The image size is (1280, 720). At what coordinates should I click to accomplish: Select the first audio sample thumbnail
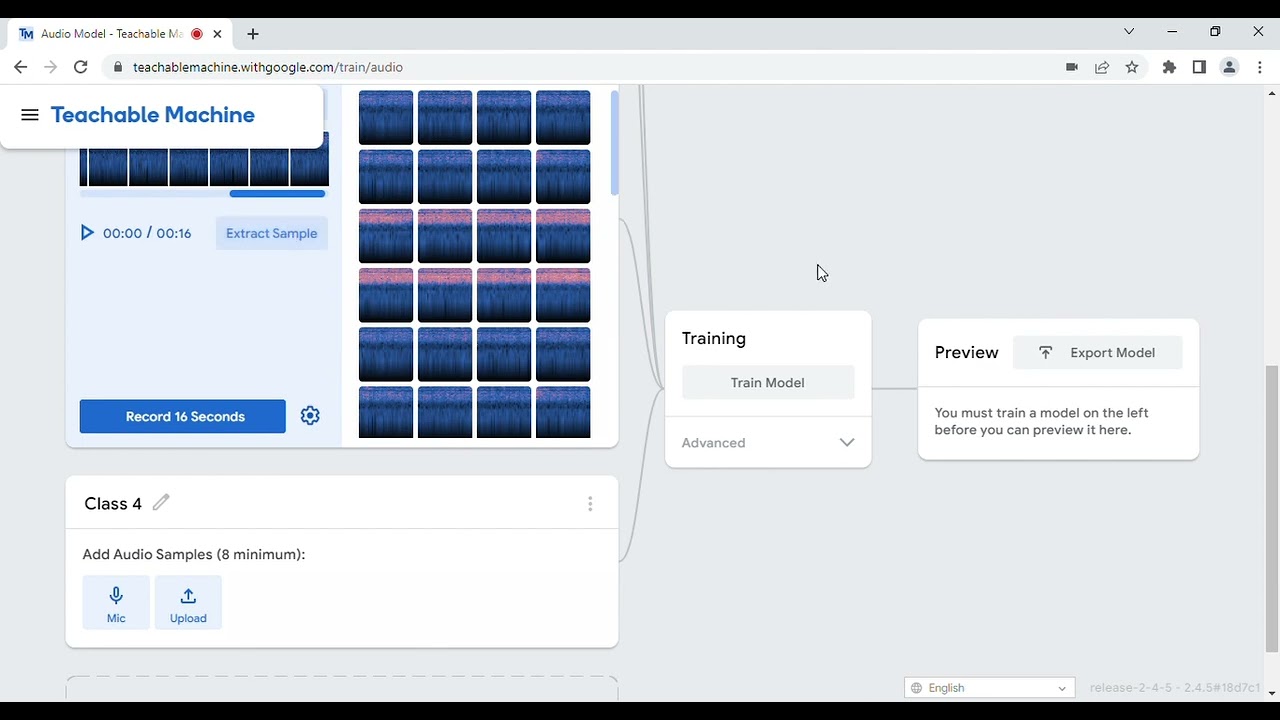coord(386,118)
